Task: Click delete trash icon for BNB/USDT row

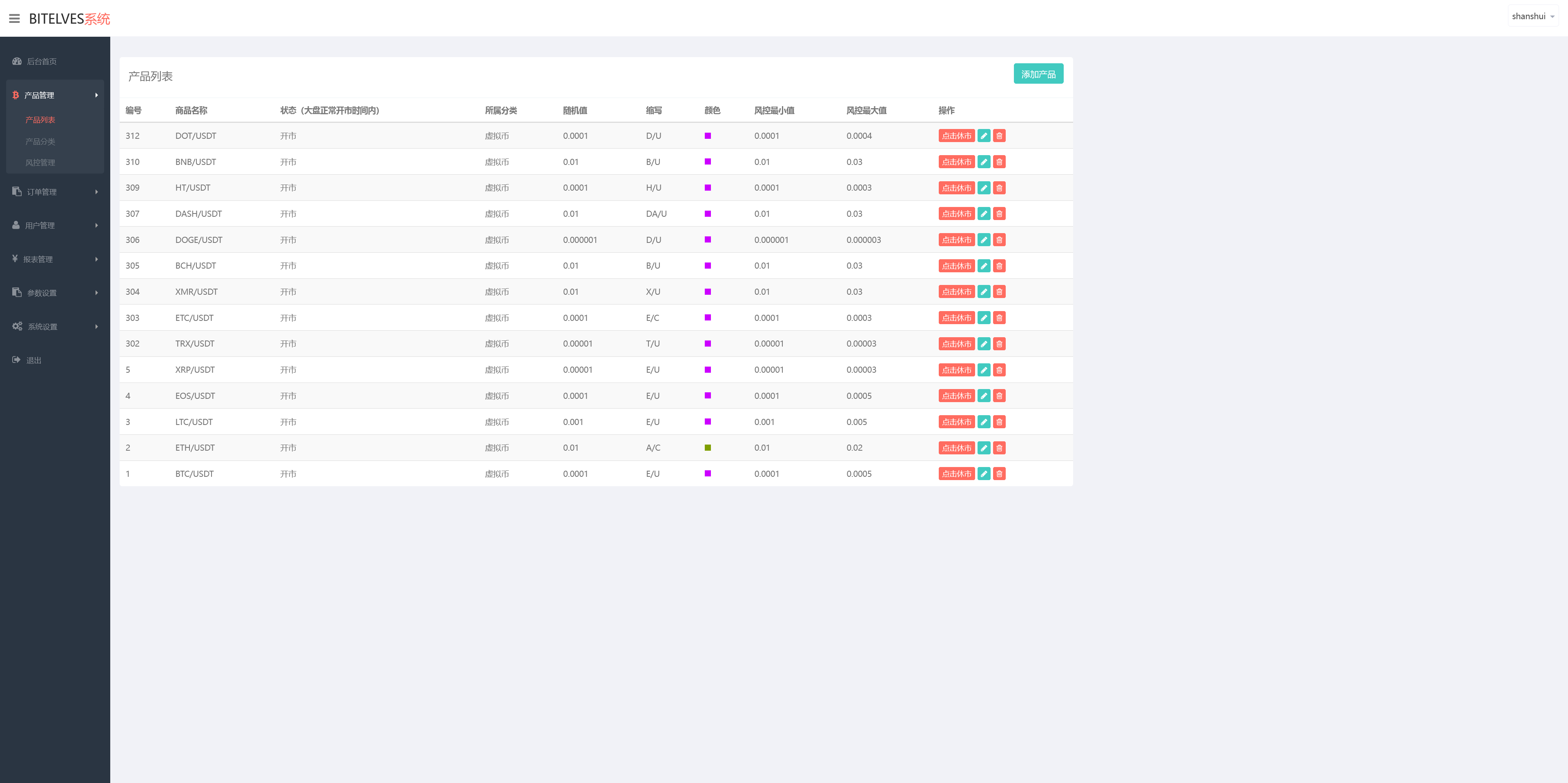Action: (999, 162)
